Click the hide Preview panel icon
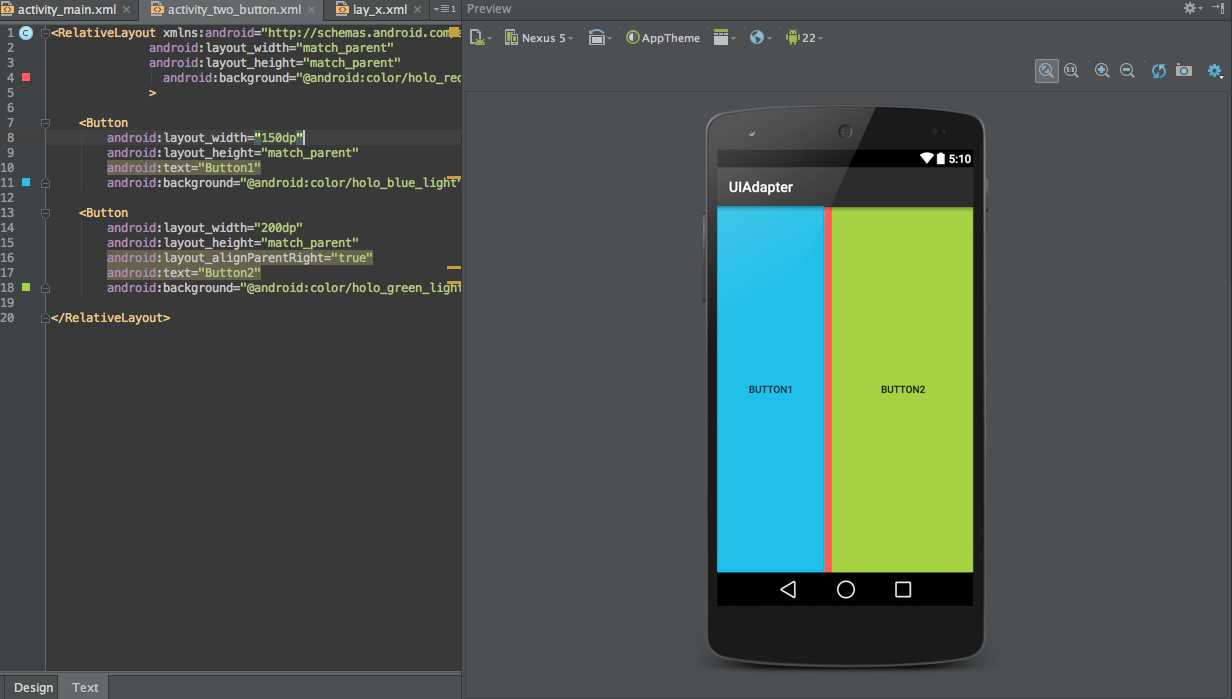Viewport: 1232px width, 699px height. (1219, 8)
